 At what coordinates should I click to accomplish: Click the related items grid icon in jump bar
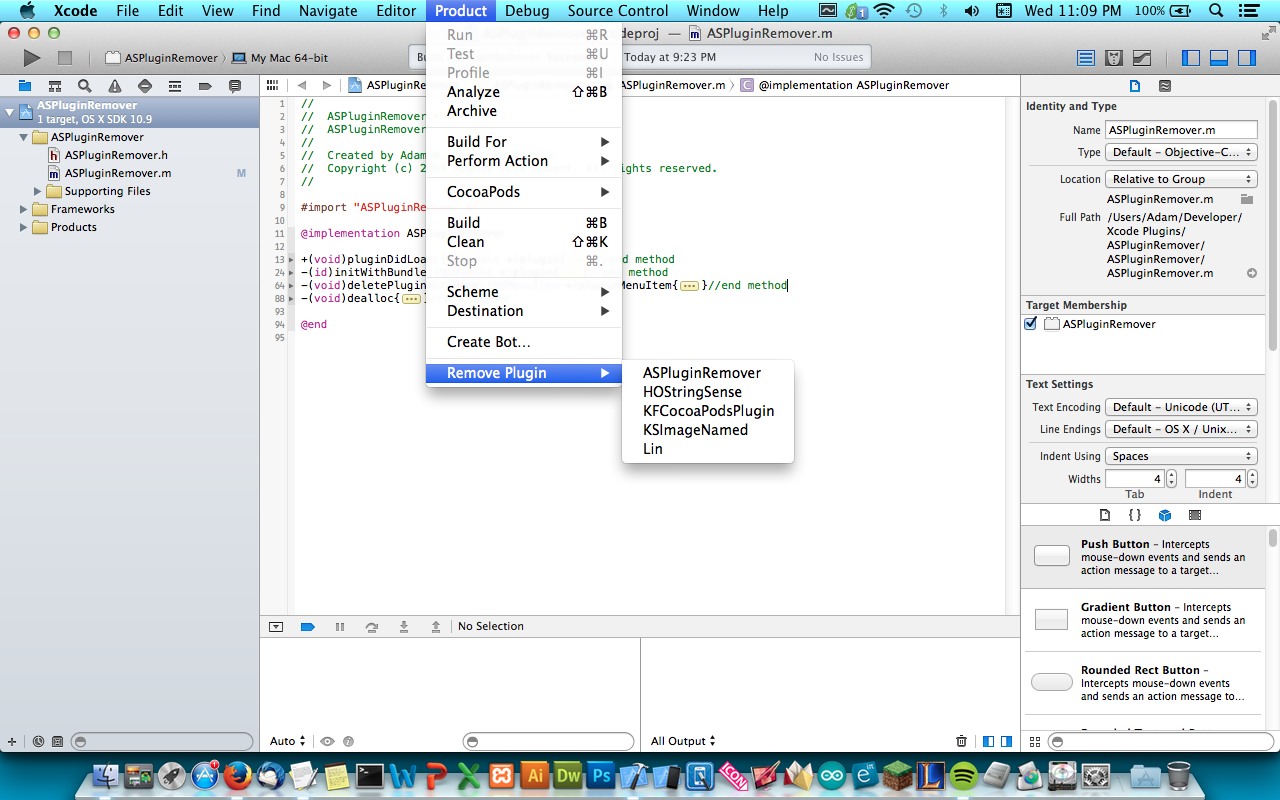[271, 86]
